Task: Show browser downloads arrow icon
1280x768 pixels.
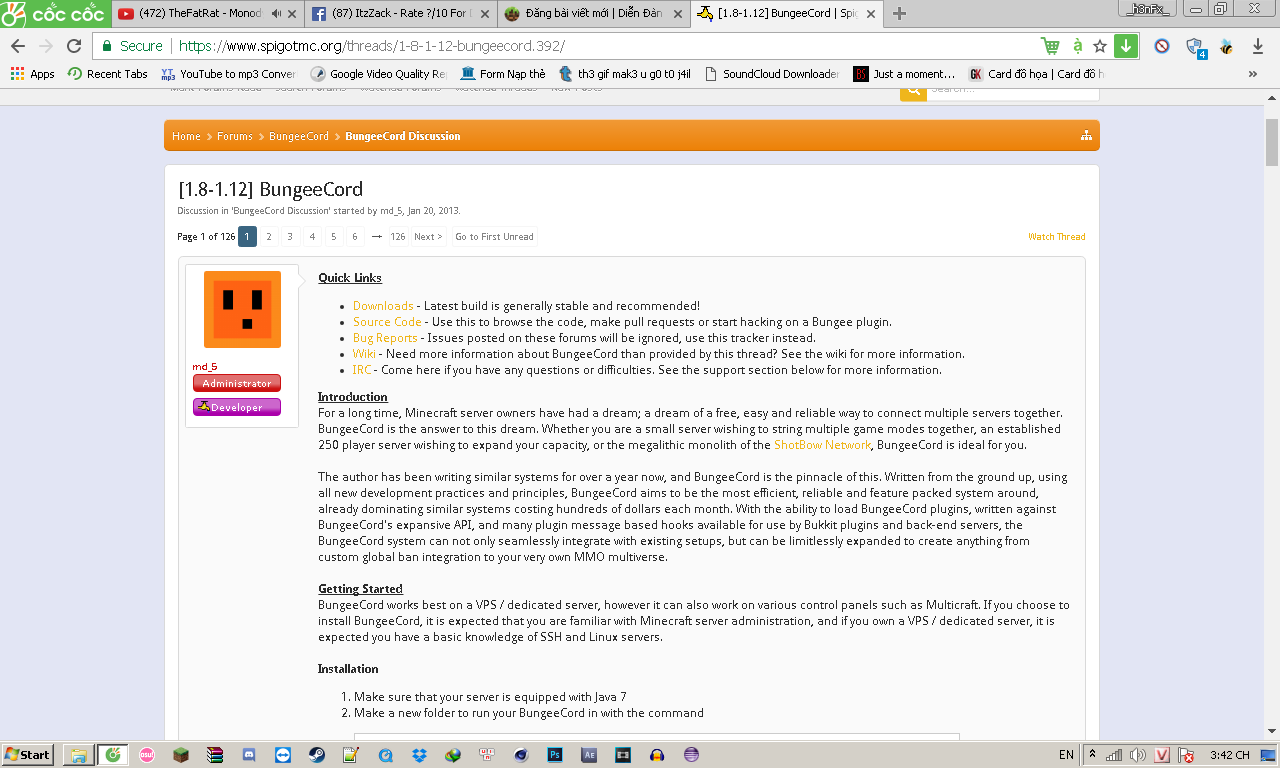Action: (x=1258, y=46)
